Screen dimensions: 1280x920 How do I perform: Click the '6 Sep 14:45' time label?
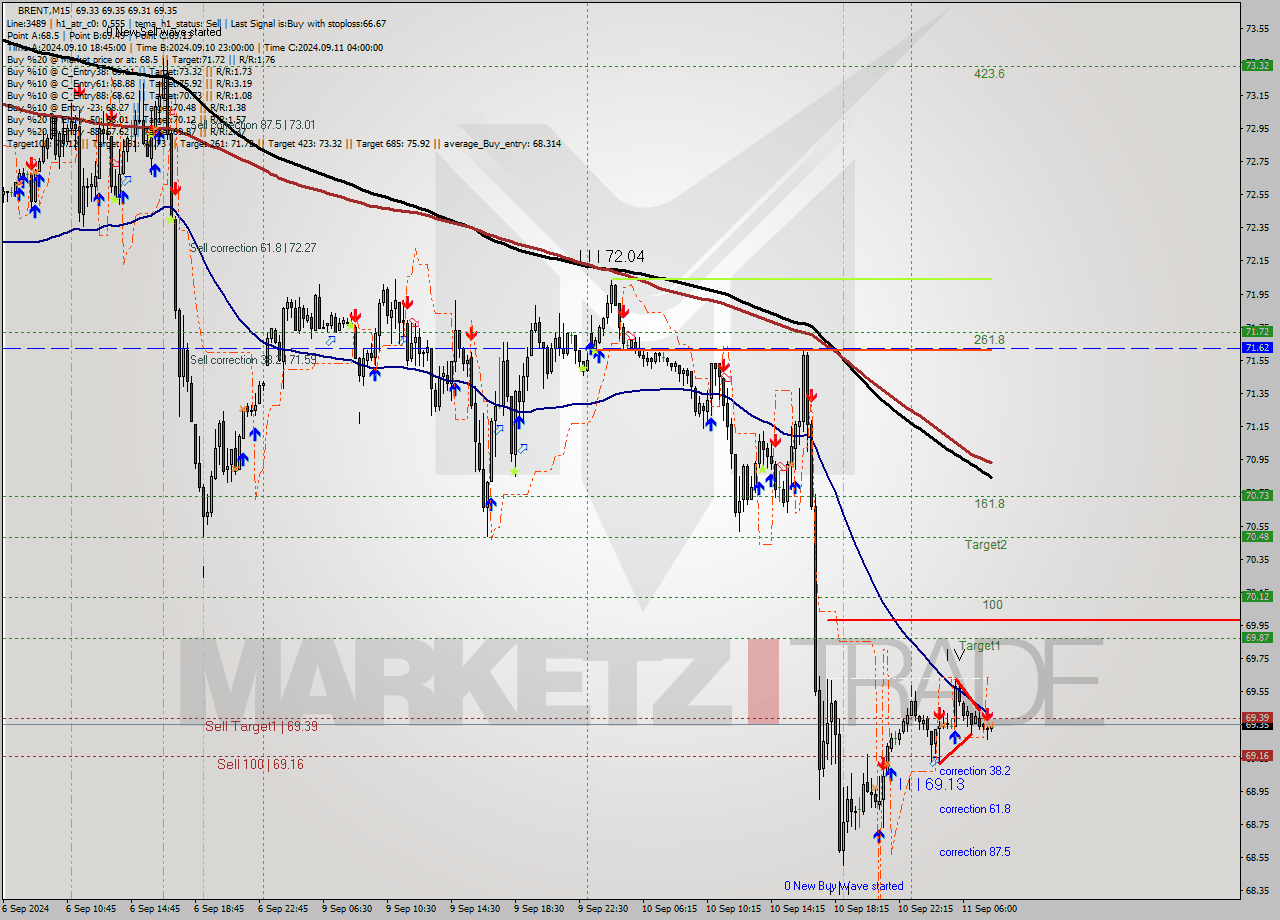(155, 909)
